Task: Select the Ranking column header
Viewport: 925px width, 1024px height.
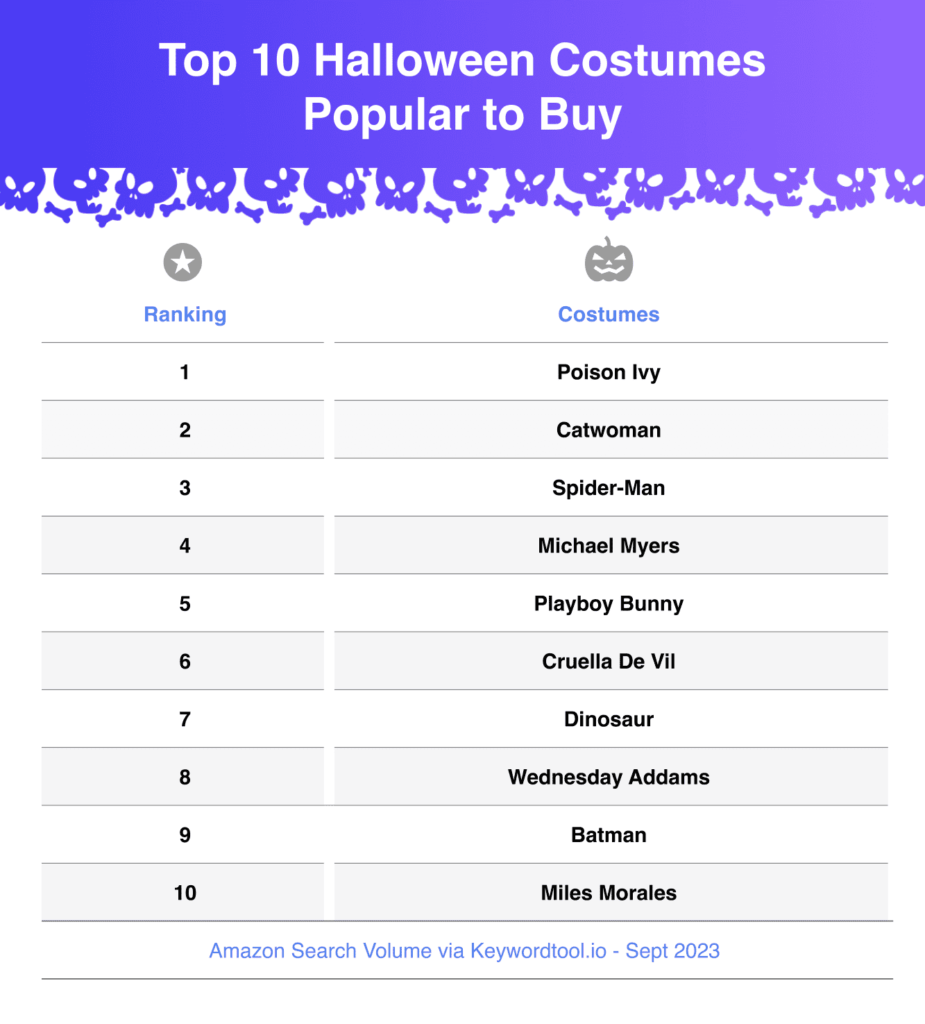Action: click(x=185, y=314)
